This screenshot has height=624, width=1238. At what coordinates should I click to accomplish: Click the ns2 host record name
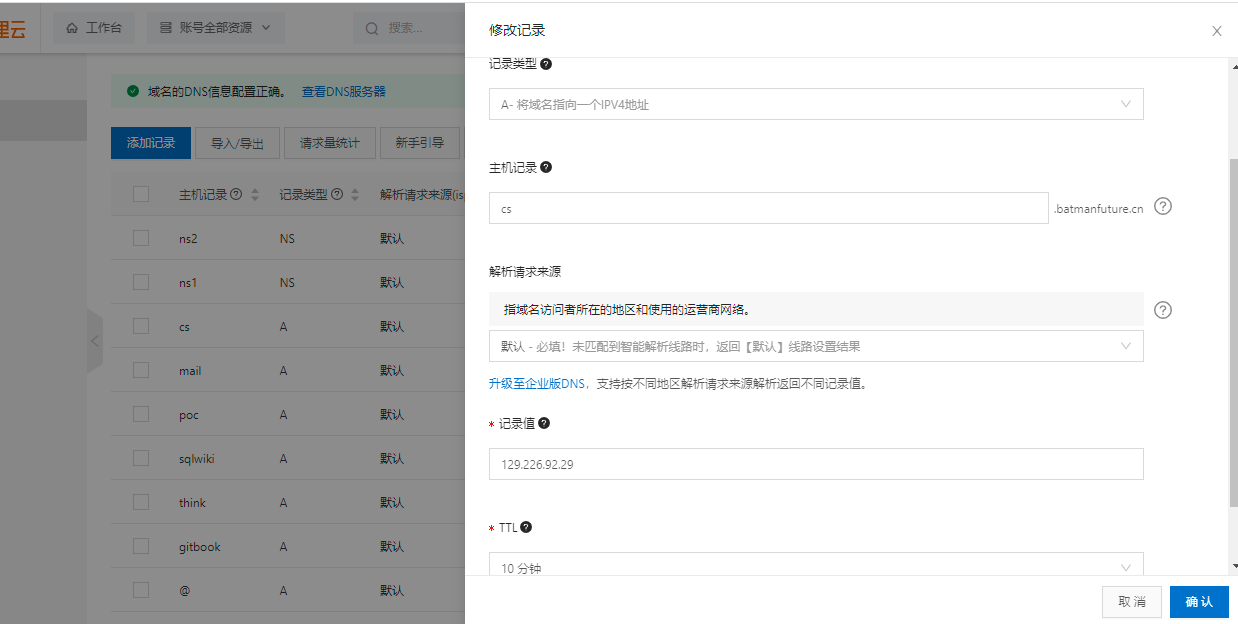(x=188, y=239)
